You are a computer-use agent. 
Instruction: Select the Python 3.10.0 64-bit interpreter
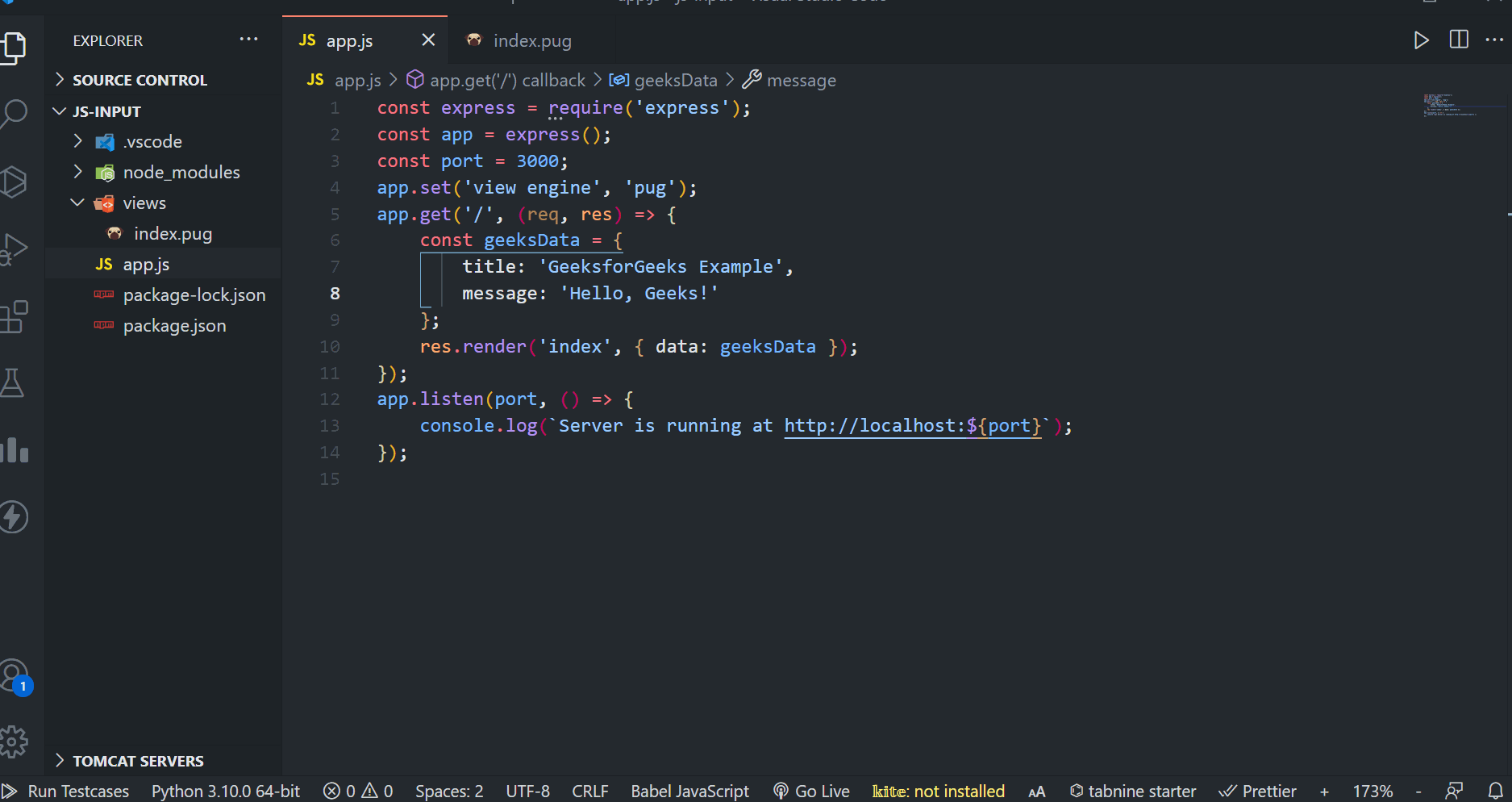click(226, 791)
